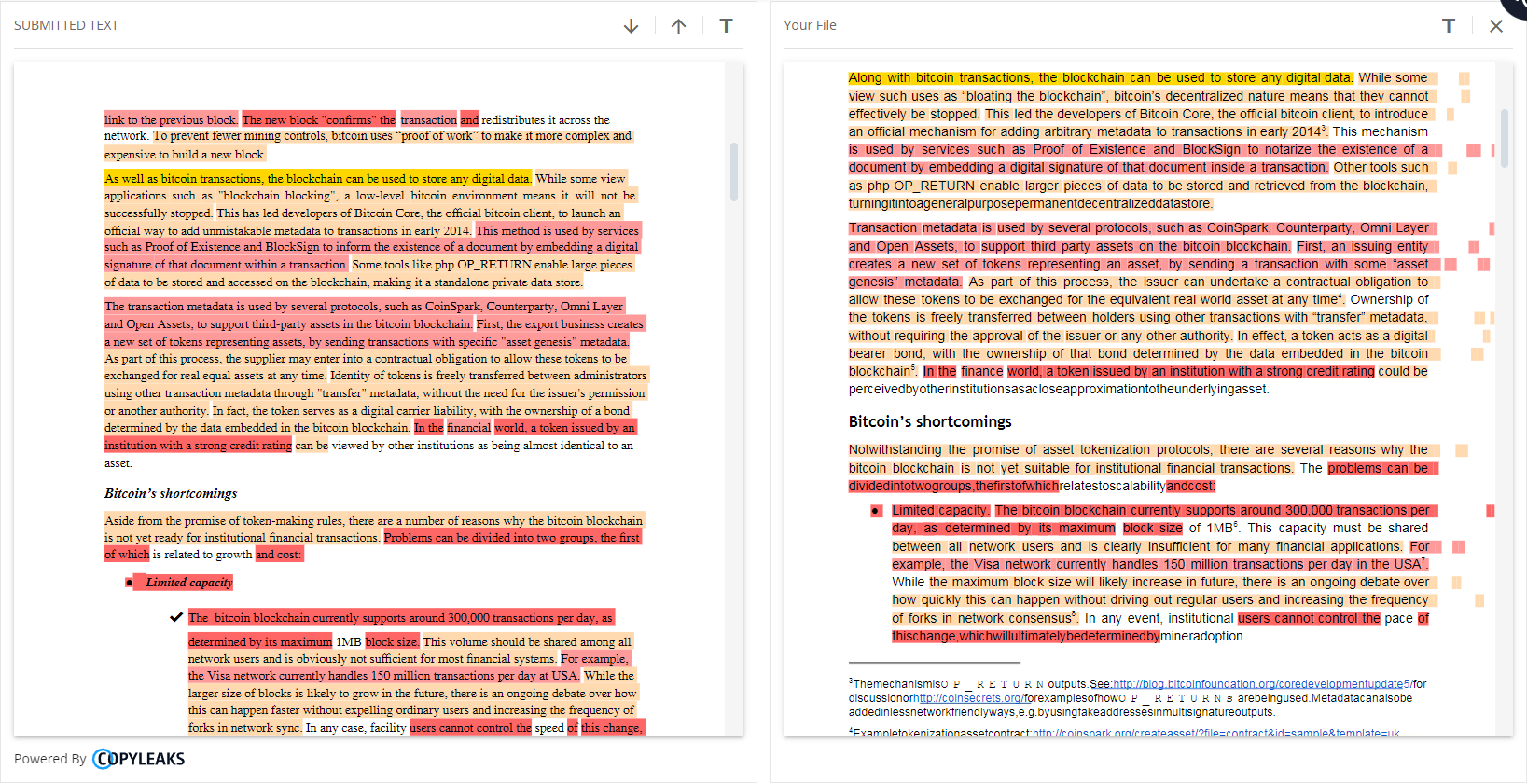This screenshot has width=1527, height=784.
Task: Select 'Limited capacity.' match in Your File
Action: (x=940, y=511)
